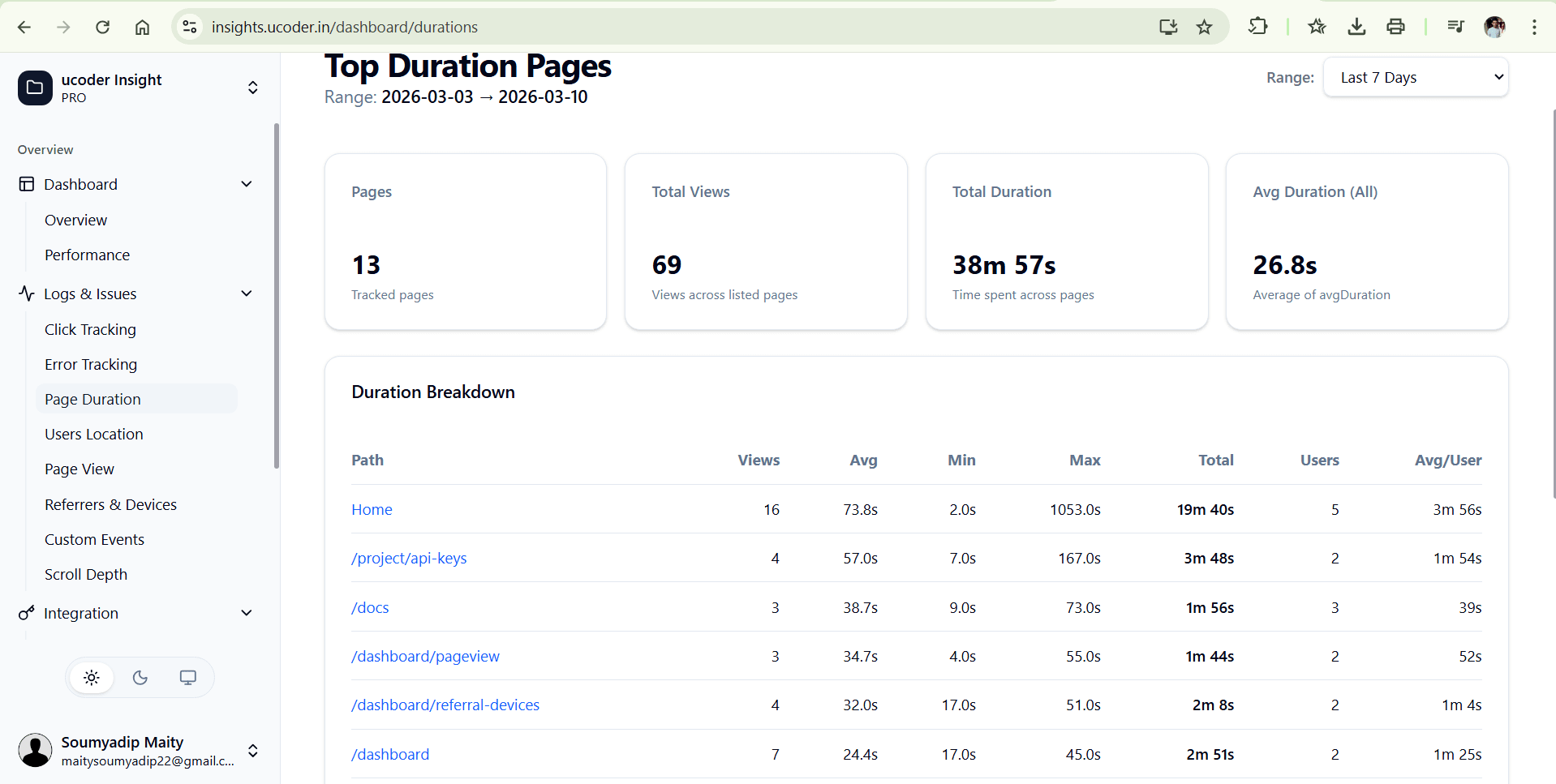Open ucoder Insight project switcher chevrons
Image resolution: width=1556 pixels, height=784 pixels.
[253, 88]
